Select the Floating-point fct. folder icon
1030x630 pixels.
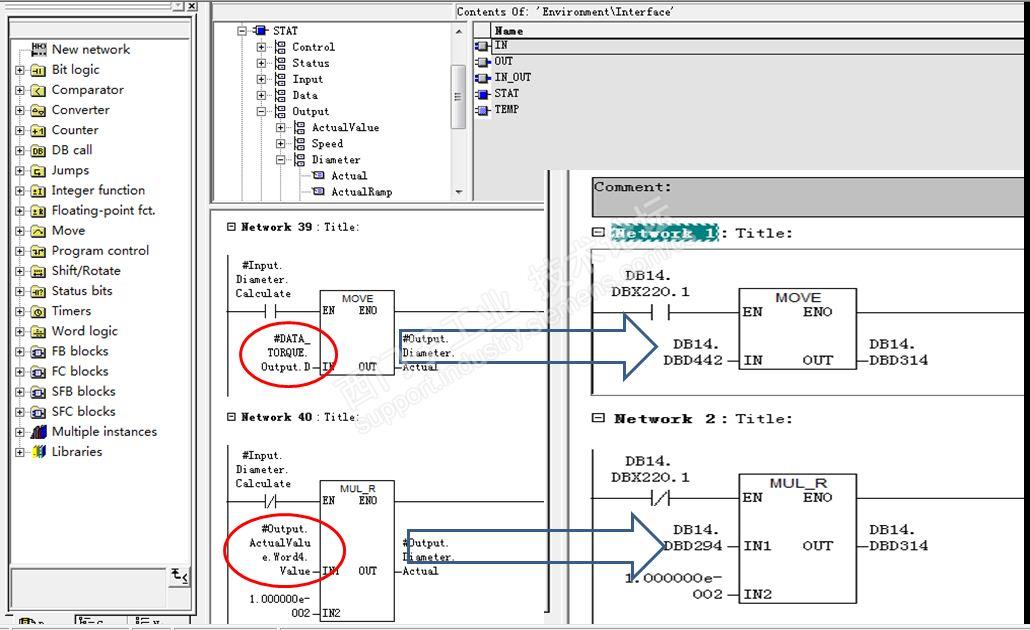click(x=38, y=211)
